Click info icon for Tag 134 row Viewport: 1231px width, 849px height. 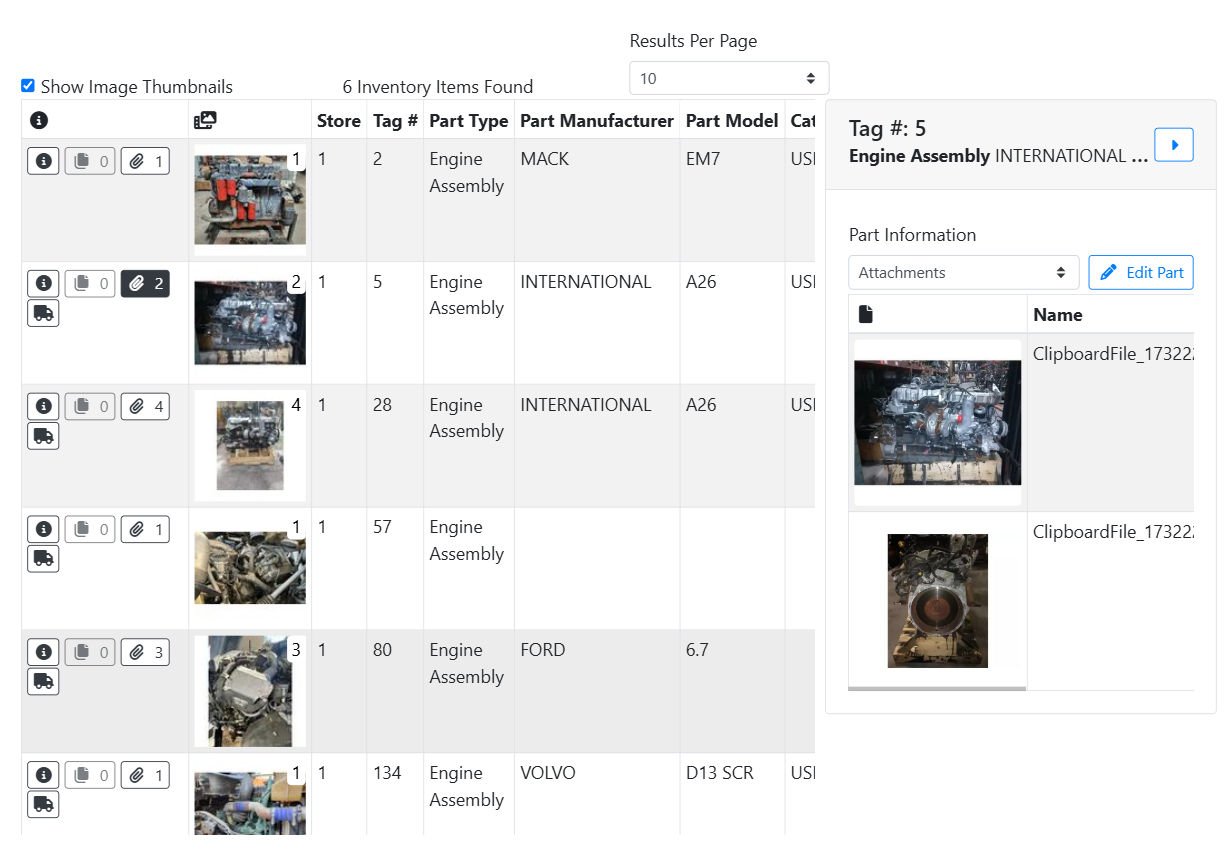(43, 775)
